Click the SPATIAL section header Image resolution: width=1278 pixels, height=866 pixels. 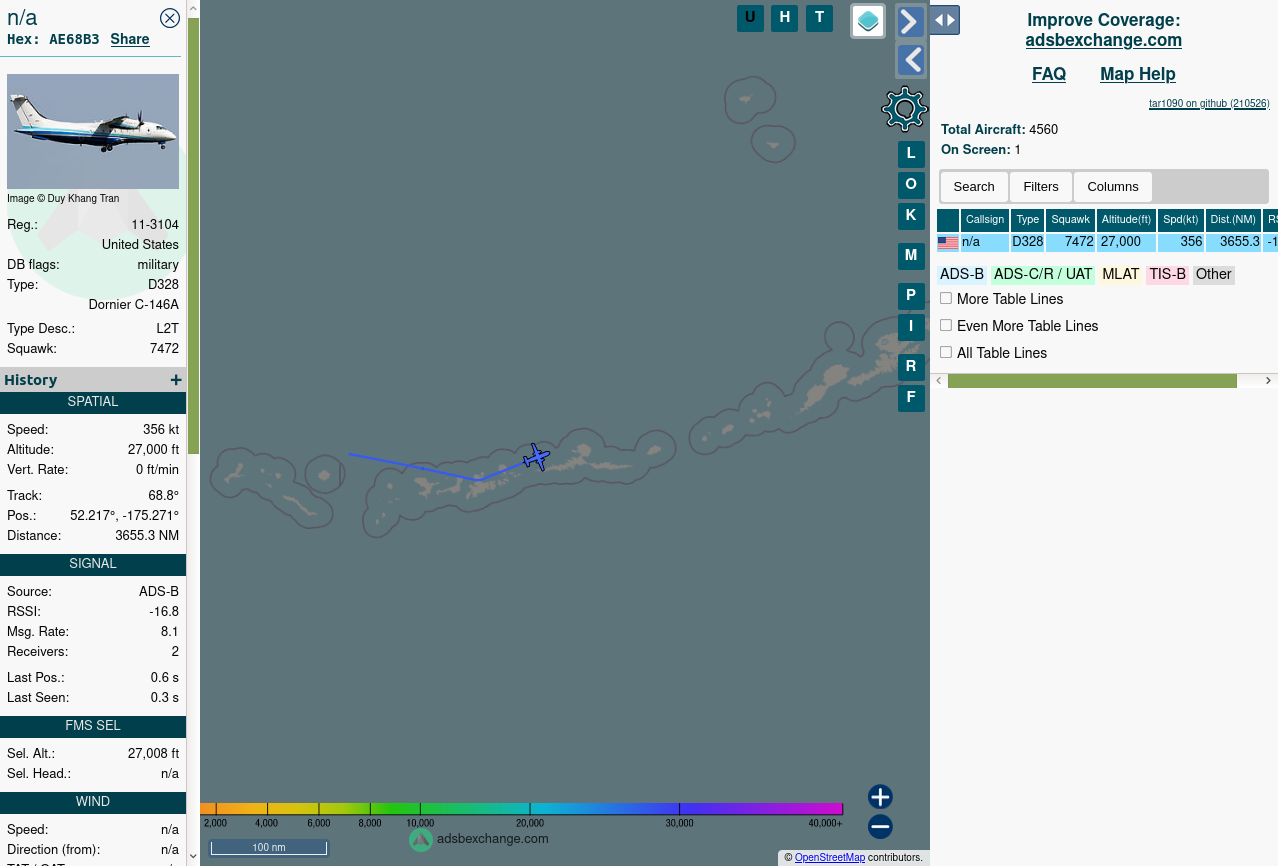coord(93,402)
